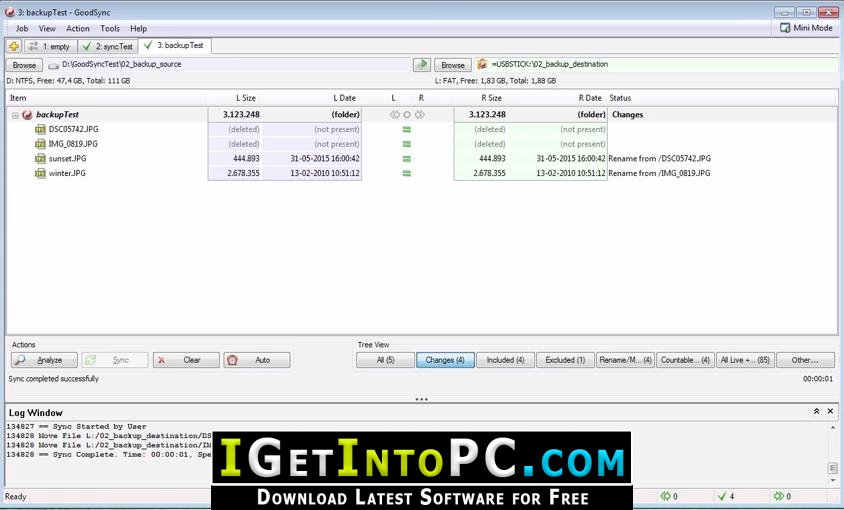Viewport: 844px width, 510px height.
Task: Toggle the Countable... (4) filter
Action: tap(685, 360)
